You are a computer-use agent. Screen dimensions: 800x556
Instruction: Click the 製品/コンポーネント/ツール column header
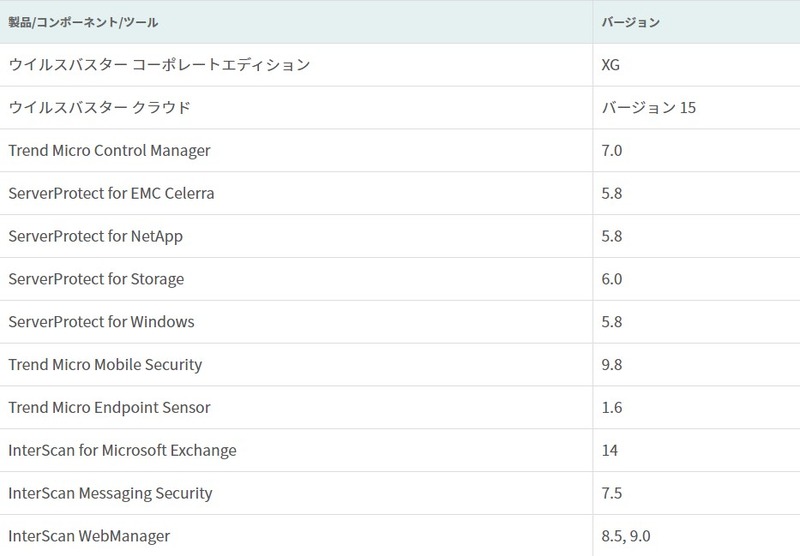(83, 22)
